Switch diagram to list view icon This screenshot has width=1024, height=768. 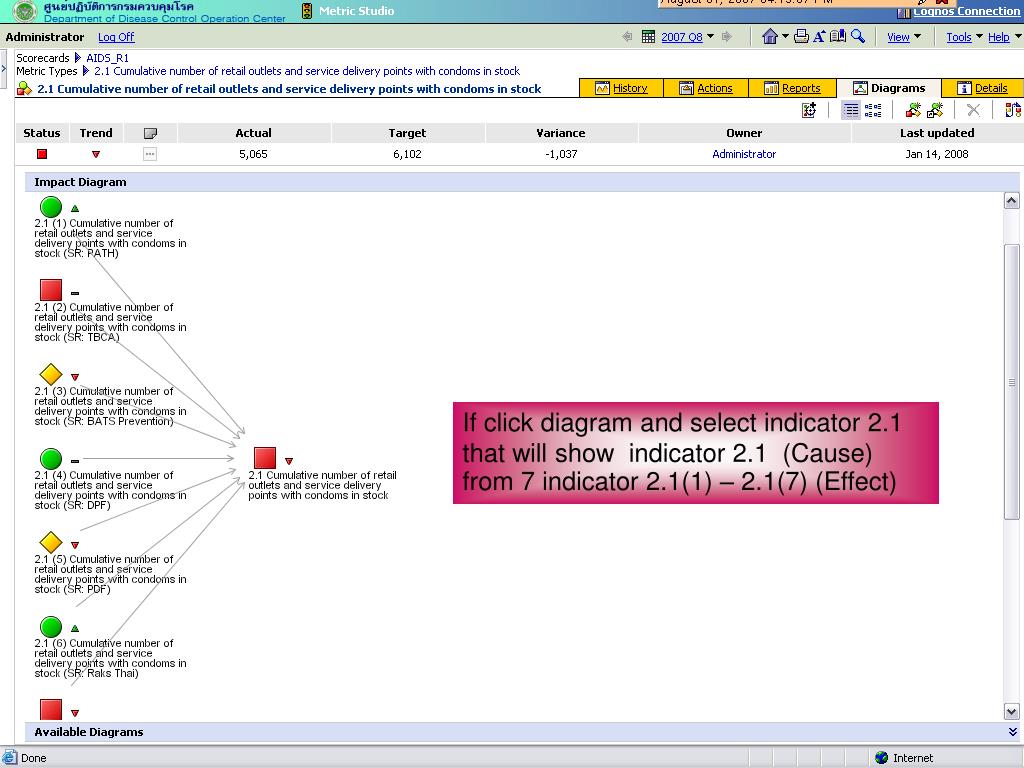(x=850, y=110)
